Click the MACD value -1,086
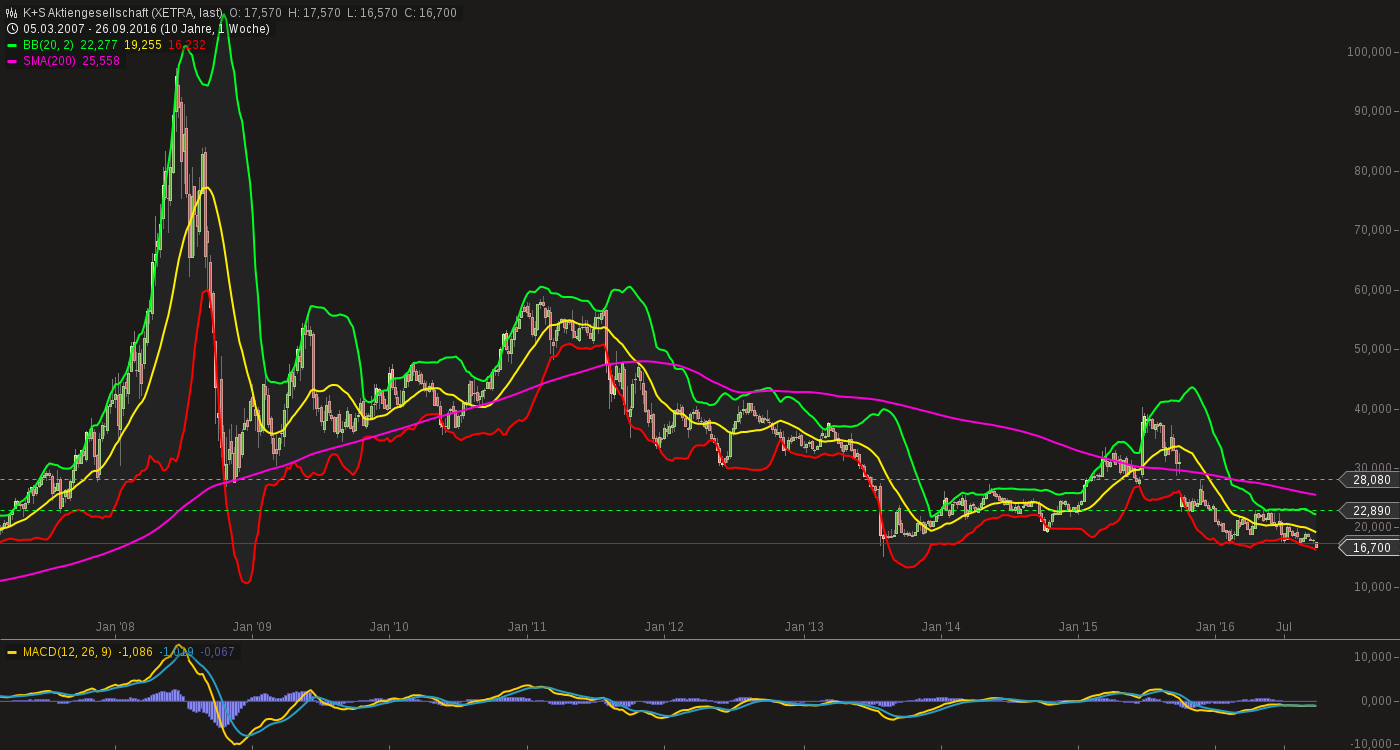This screenshot has height=750, width=1400. pos(135,652)
